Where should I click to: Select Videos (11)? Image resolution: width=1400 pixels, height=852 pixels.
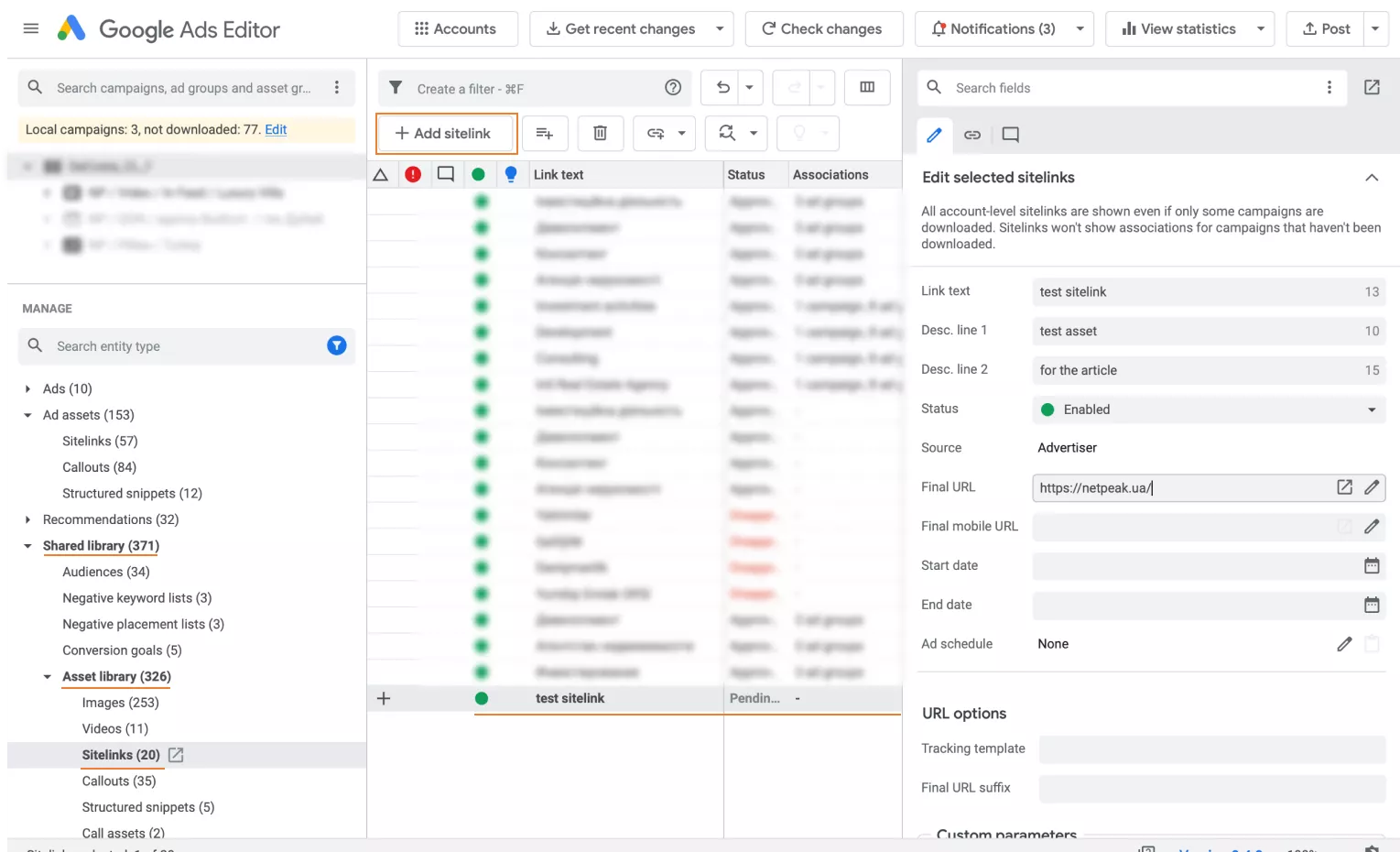pos(114,729)
